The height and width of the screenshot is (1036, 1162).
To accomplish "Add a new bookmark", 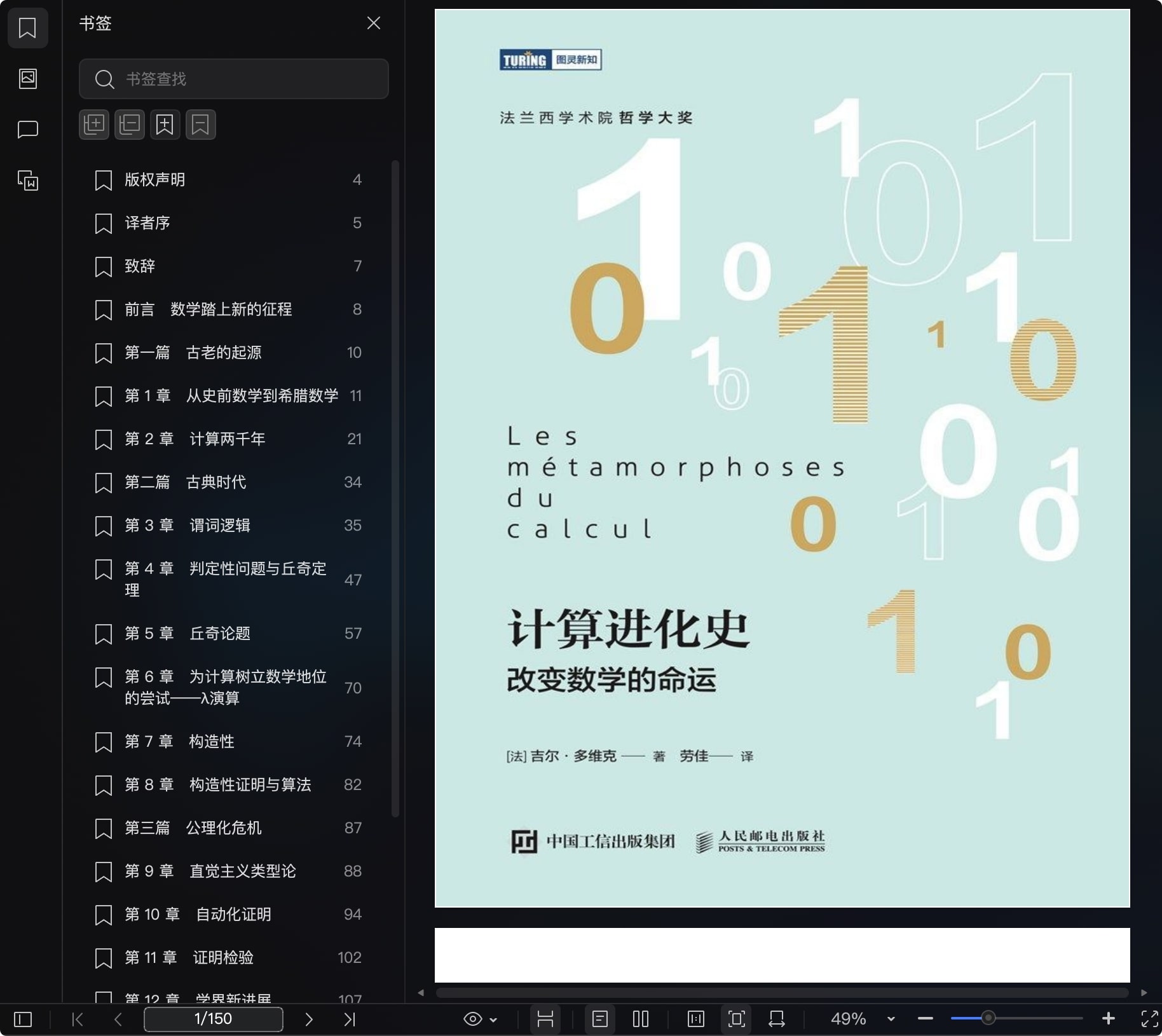I will [165, 125].
